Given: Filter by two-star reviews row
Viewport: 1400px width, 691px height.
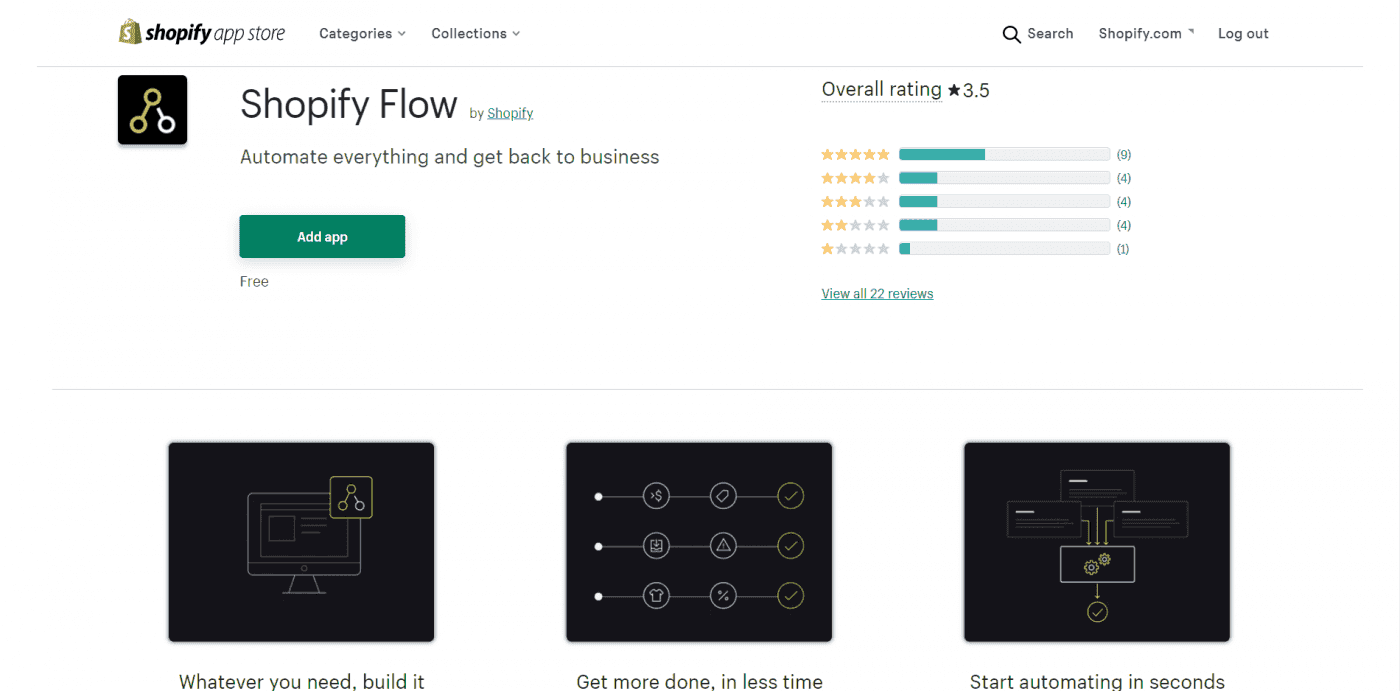Looking at the screenshot, I should pos(976,225).
